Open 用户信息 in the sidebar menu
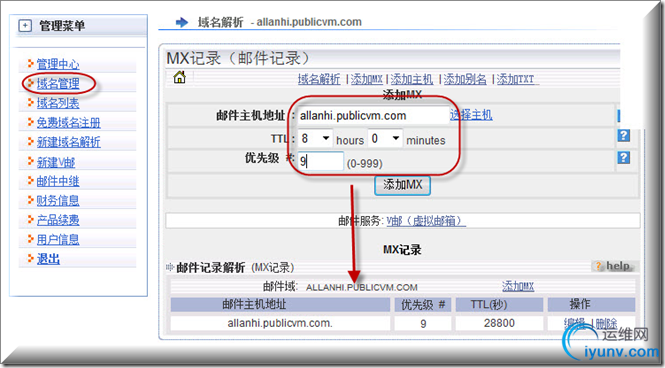This screenshot has width=665, height=368. (x=58, y=240)
